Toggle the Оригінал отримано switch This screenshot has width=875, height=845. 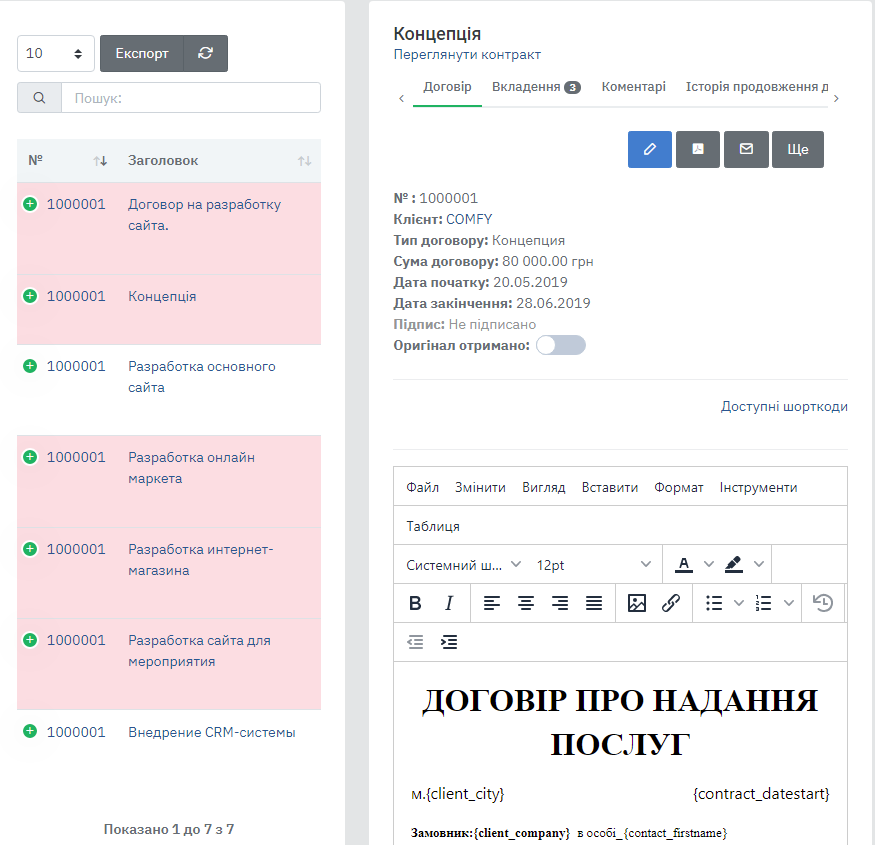[x=560, y=345]
